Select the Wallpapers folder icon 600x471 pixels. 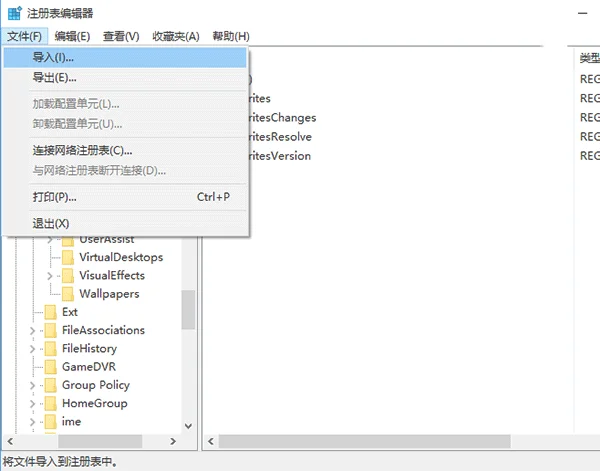[x=67, y=294]
